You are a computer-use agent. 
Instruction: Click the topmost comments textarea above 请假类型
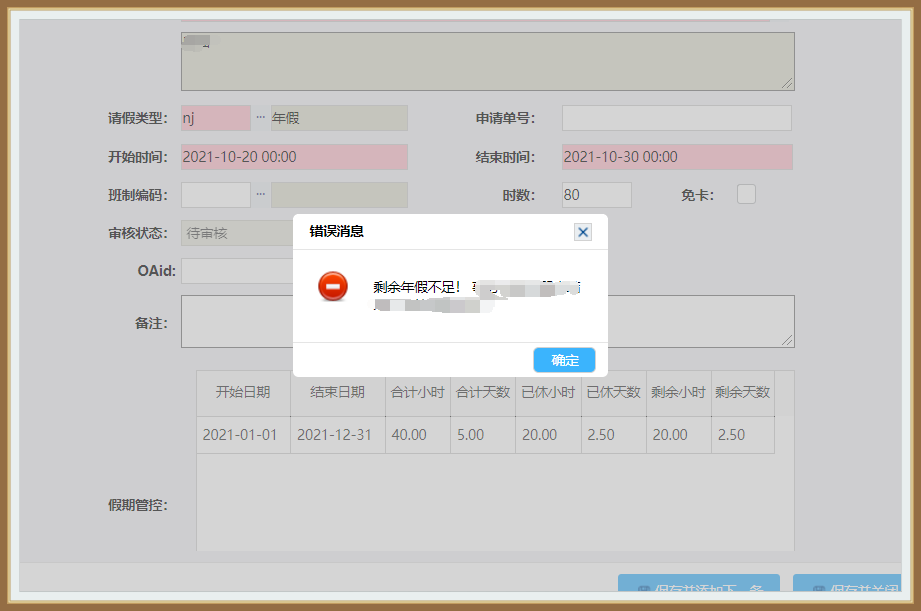click(x=487, y=60)
